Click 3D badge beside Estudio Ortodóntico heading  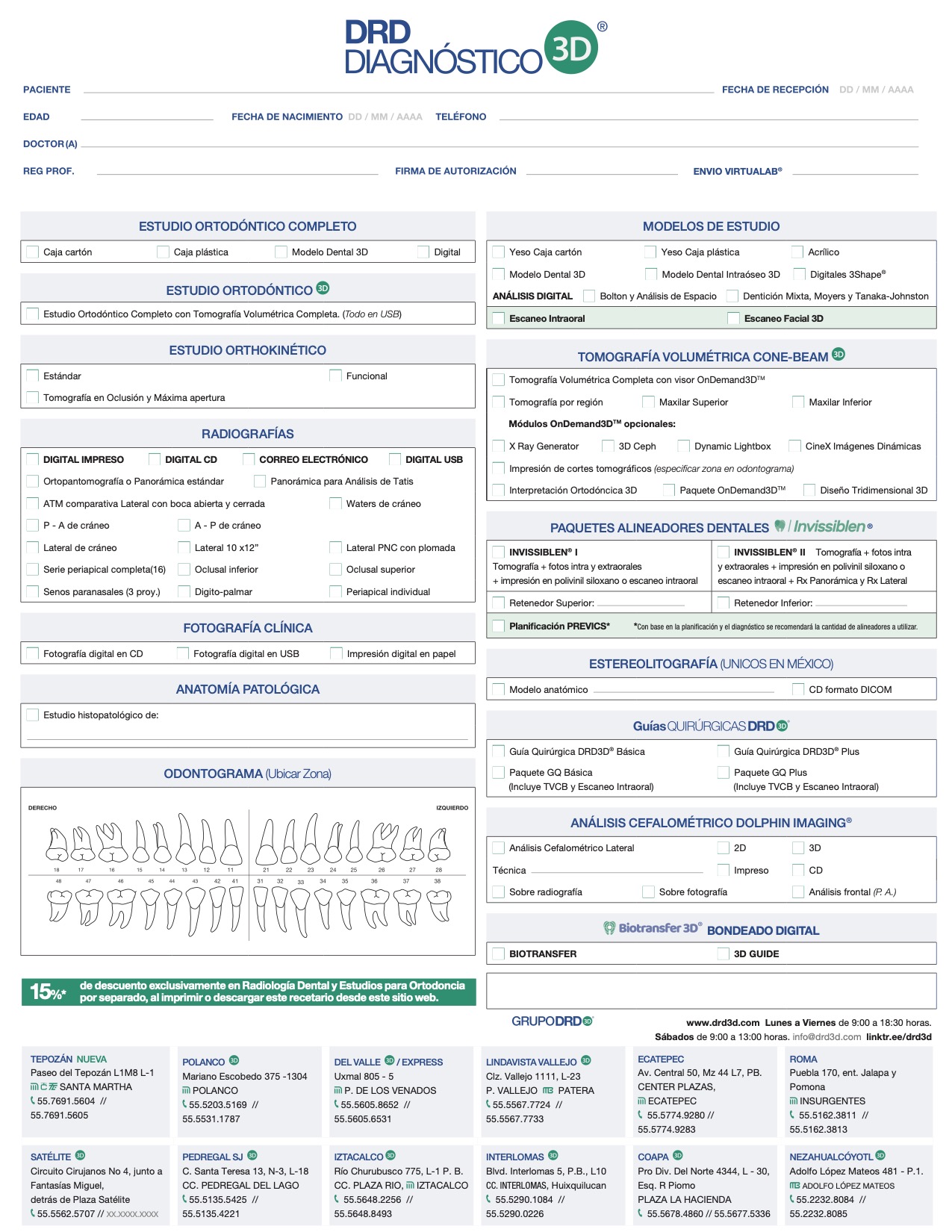[x=323, y=288]
